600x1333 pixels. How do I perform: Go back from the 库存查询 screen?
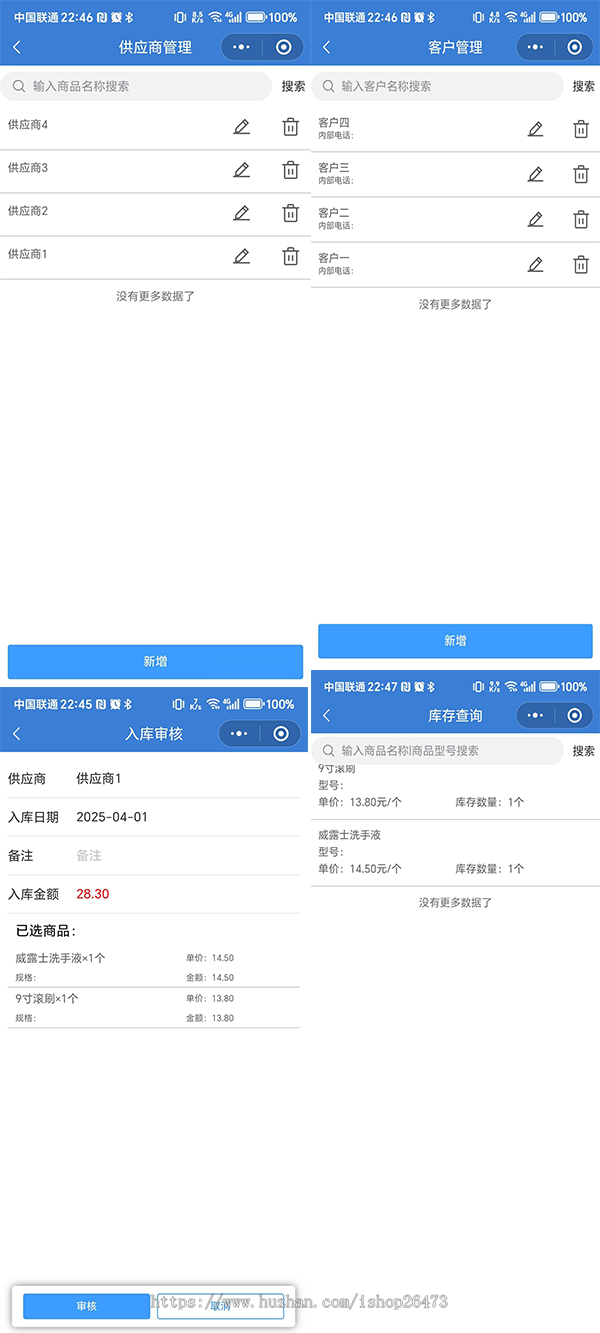tap(327, 715)
